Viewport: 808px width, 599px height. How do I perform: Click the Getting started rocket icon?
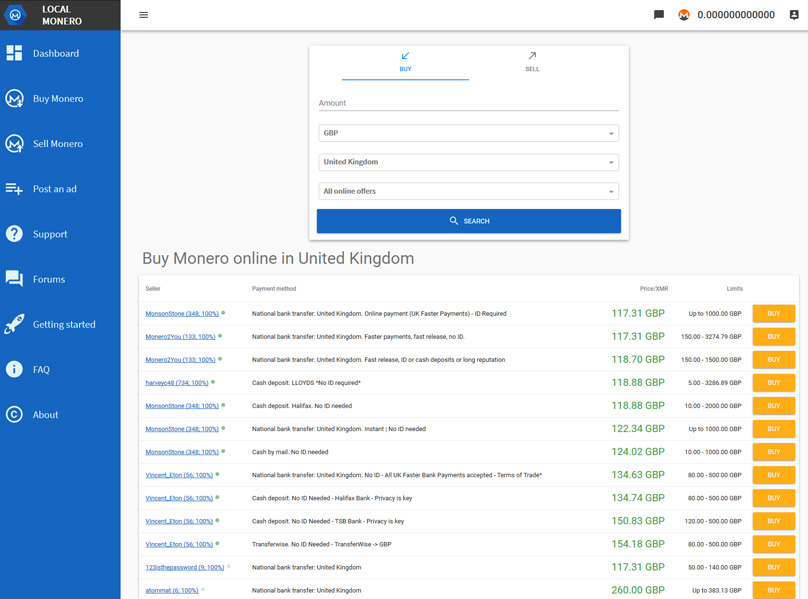pos(14,324)
